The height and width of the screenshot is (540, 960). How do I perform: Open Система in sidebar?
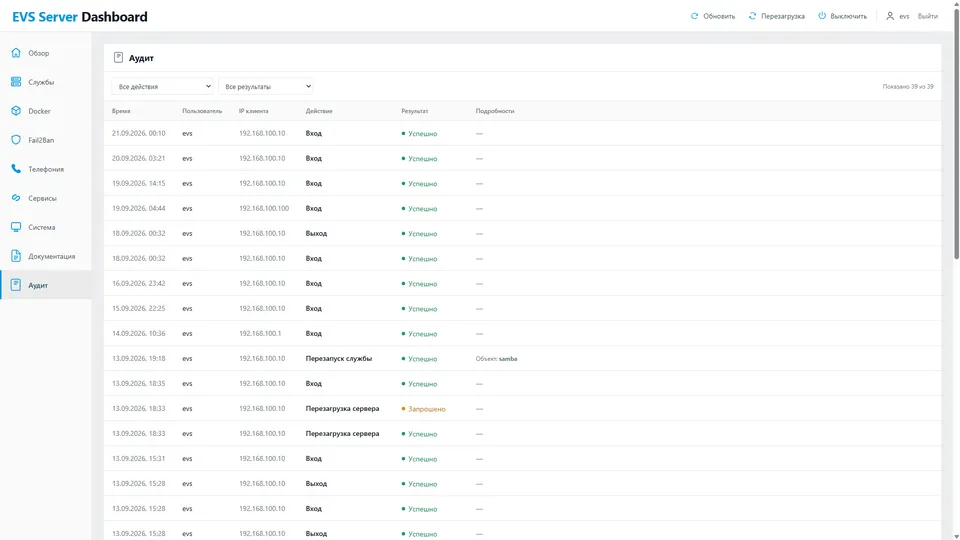pyautogui.click(x=46, y=227)
